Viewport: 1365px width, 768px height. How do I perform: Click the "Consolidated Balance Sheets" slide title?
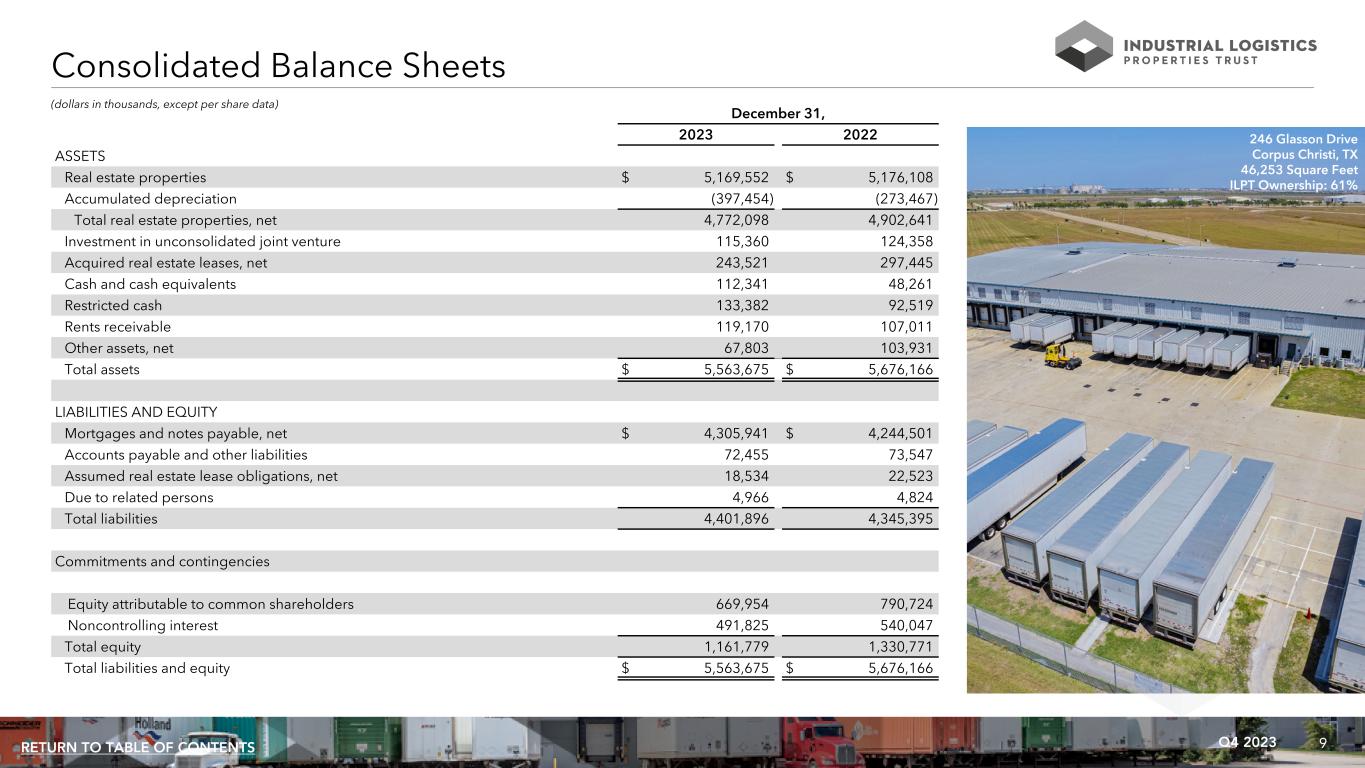click(x=279, y=67)
